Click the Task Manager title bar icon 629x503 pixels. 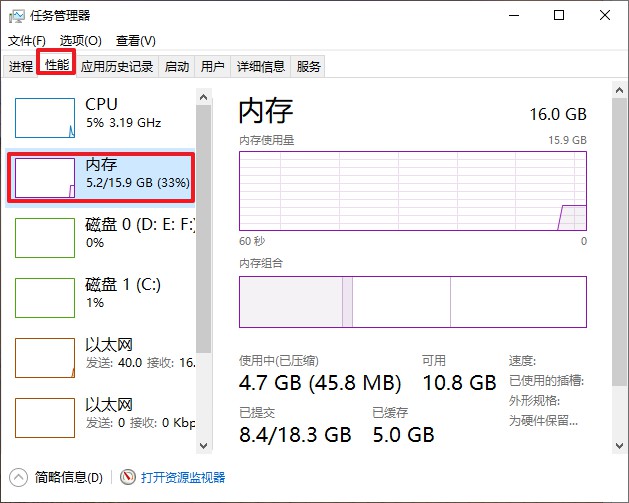[16, 16]
